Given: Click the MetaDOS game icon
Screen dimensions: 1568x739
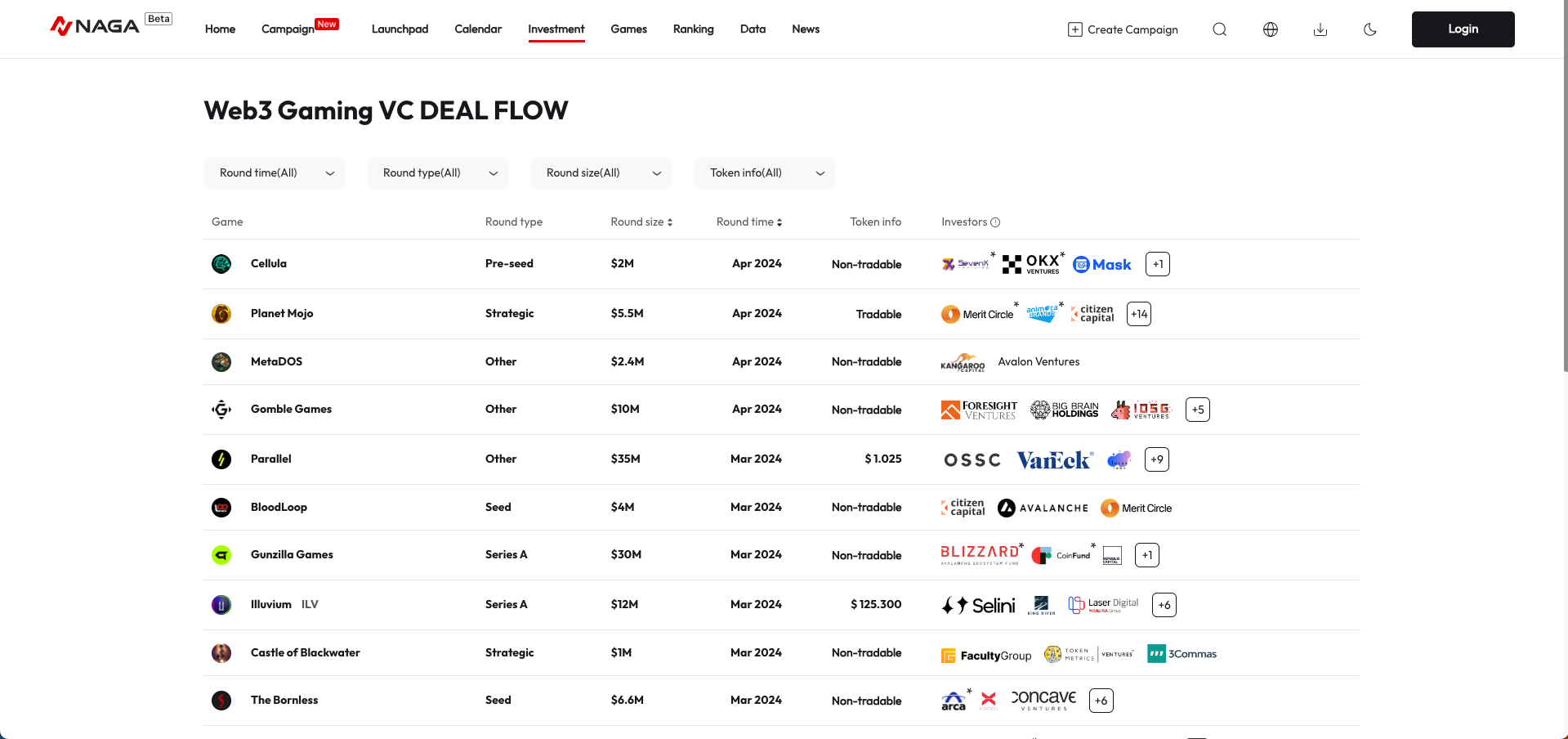Looking at the screenshot, I should [x=221, y=361].
